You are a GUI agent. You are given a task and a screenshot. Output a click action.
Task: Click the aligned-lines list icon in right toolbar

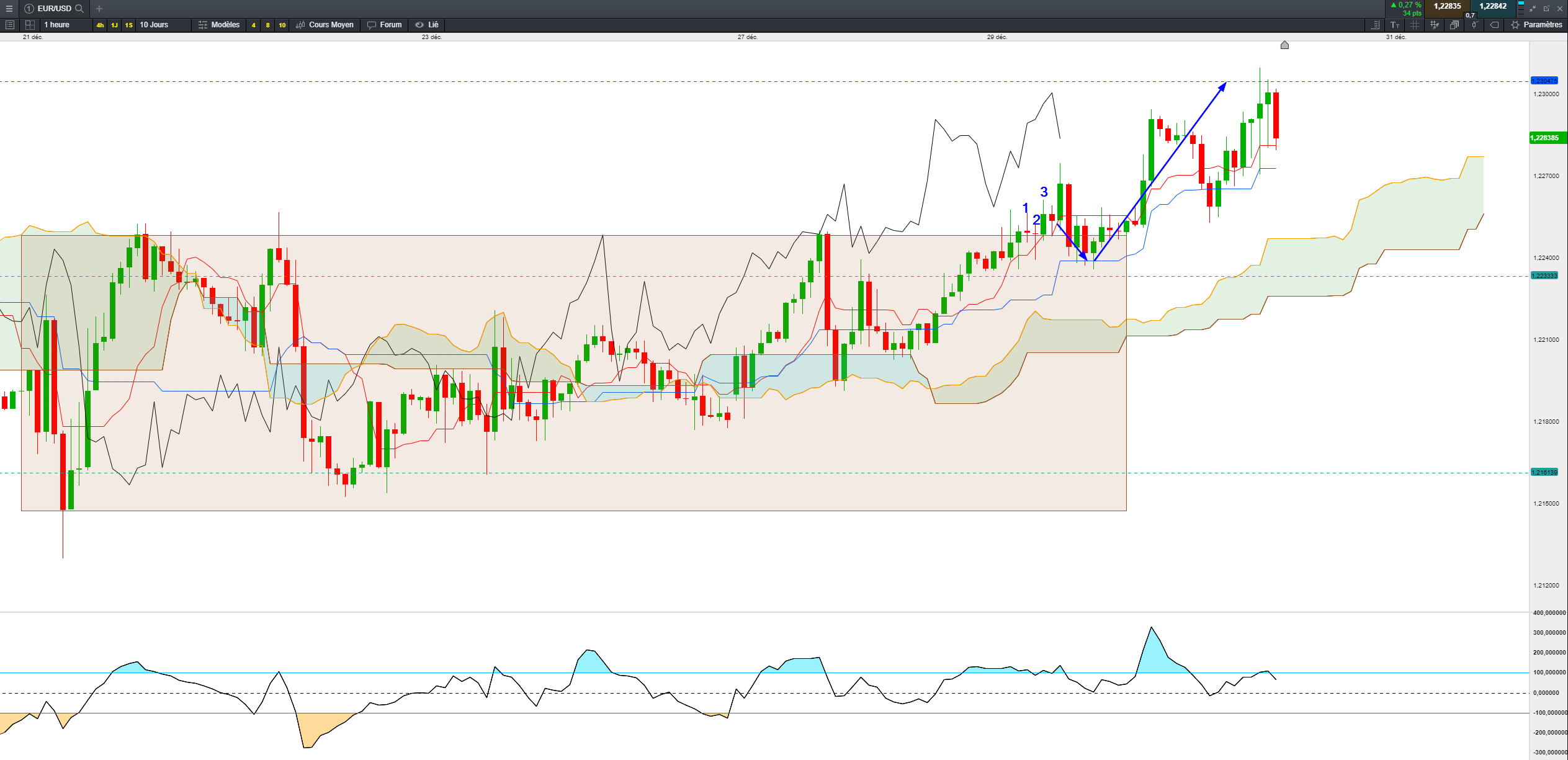click(x=1375, y=25)
